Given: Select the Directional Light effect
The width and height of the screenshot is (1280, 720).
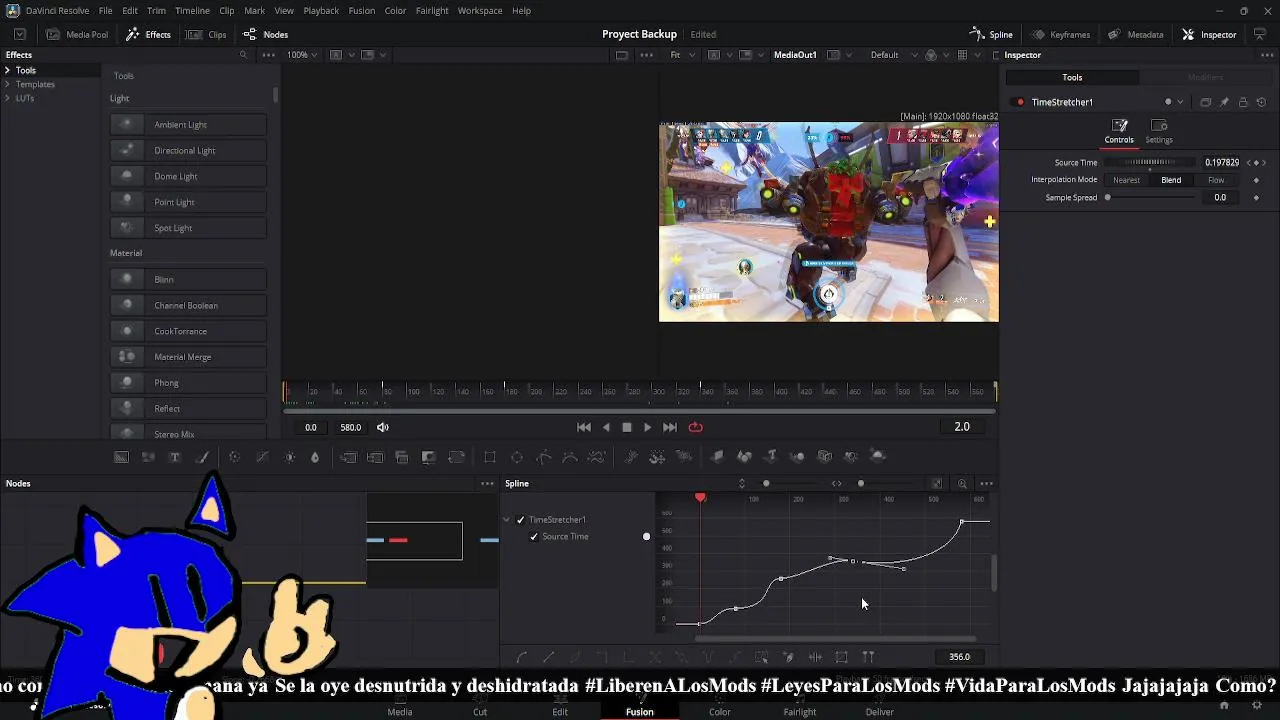Looking at the screenshot, I should coord(188,150).
